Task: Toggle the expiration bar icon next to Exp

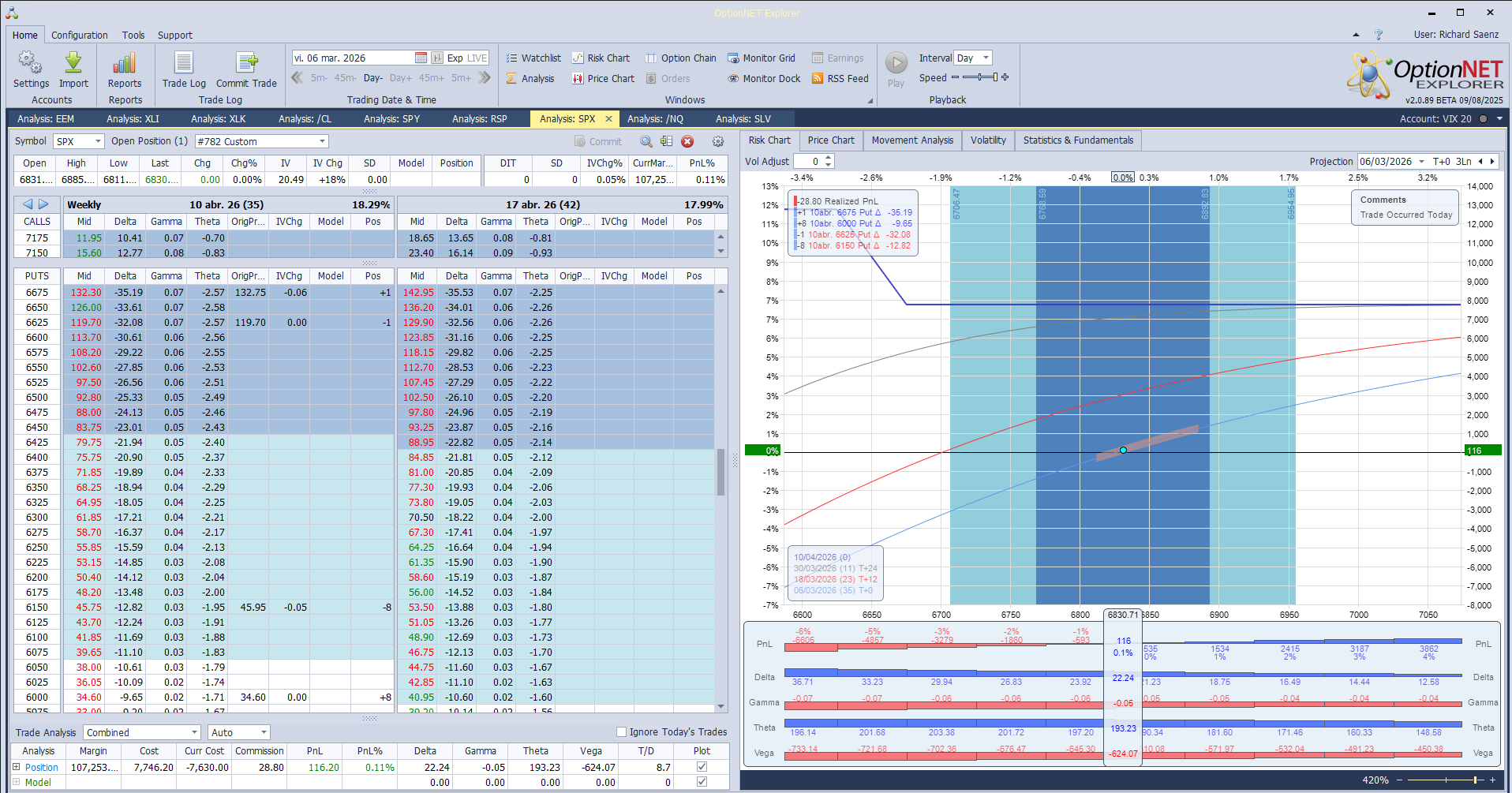Action: point(437,58)
